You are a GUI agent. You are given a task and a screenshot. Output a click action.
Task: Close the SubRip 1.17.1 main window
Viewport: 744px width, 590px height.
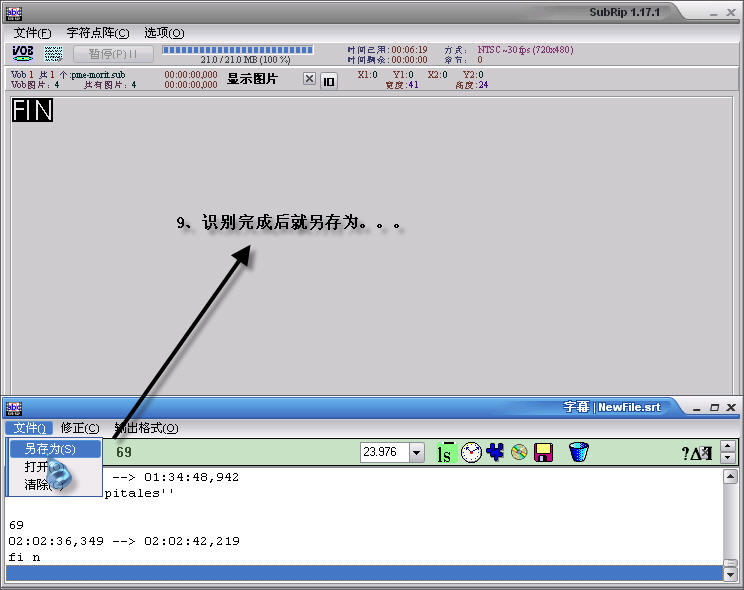[731, 13]
